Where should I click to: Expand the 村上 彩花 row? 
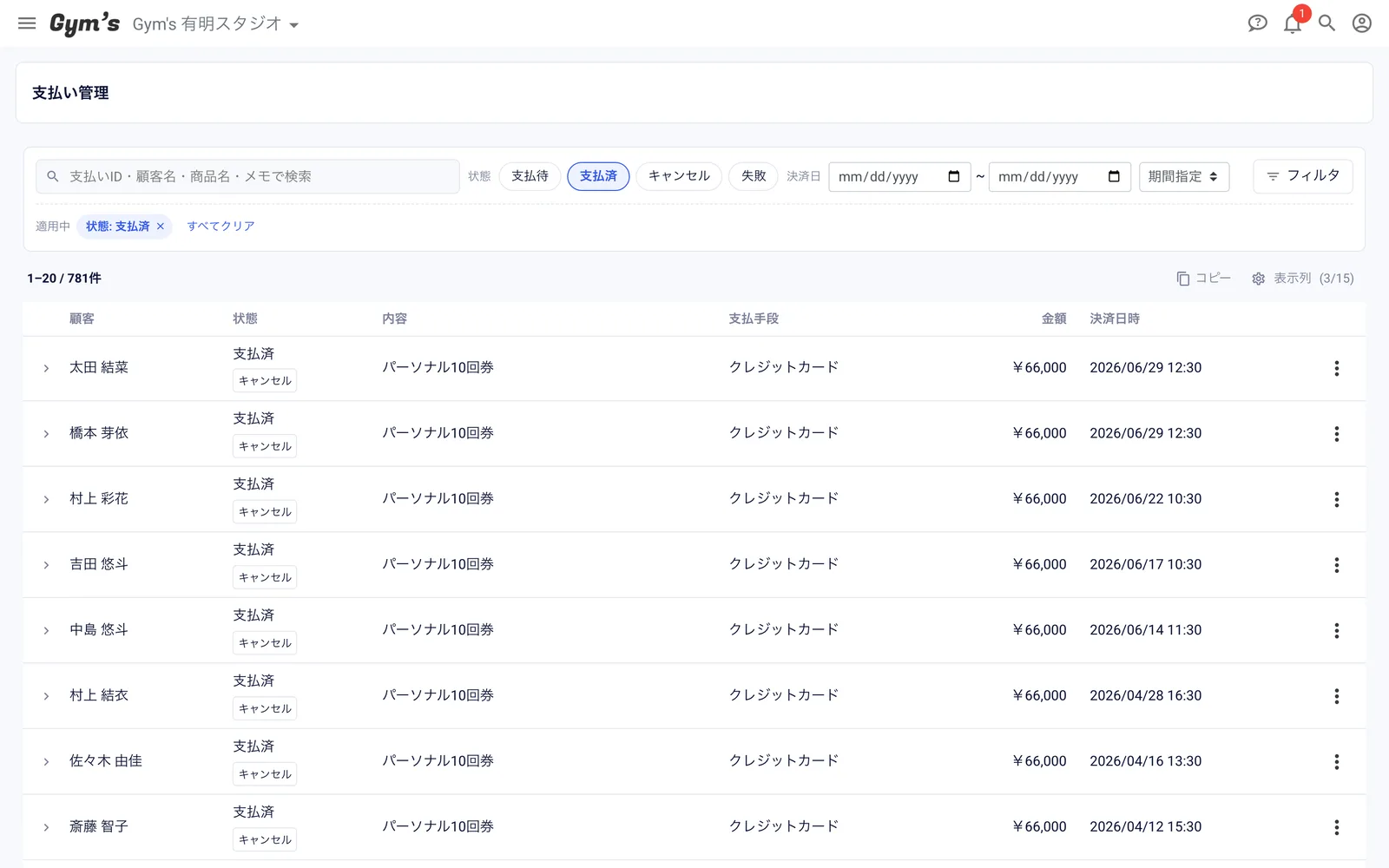tap(46, 499)
